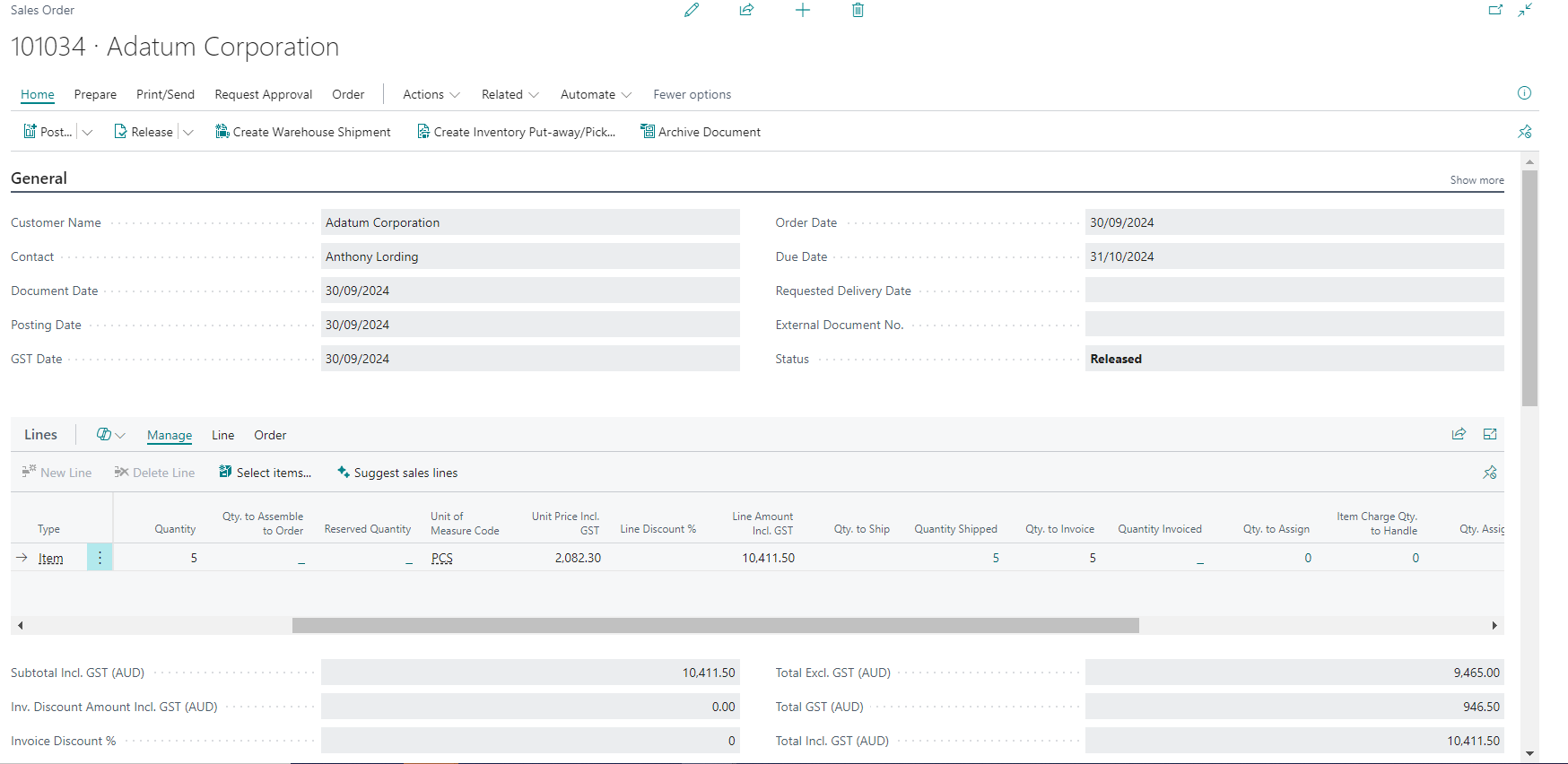Click the lines scrollbar right arrow
The height and width of the screenshot is (764, 1568).
click(1494, 625)
